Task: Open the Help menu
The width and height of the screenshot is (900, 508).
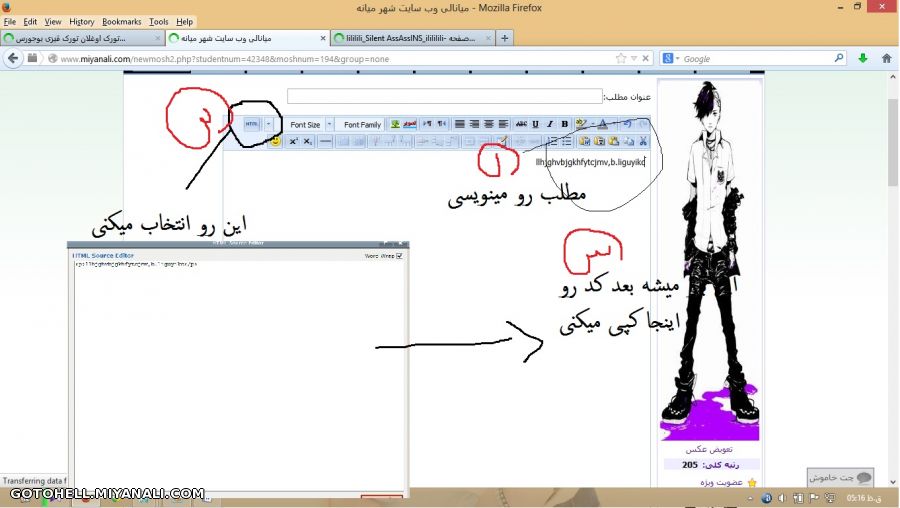Action: tap(184, 22)
